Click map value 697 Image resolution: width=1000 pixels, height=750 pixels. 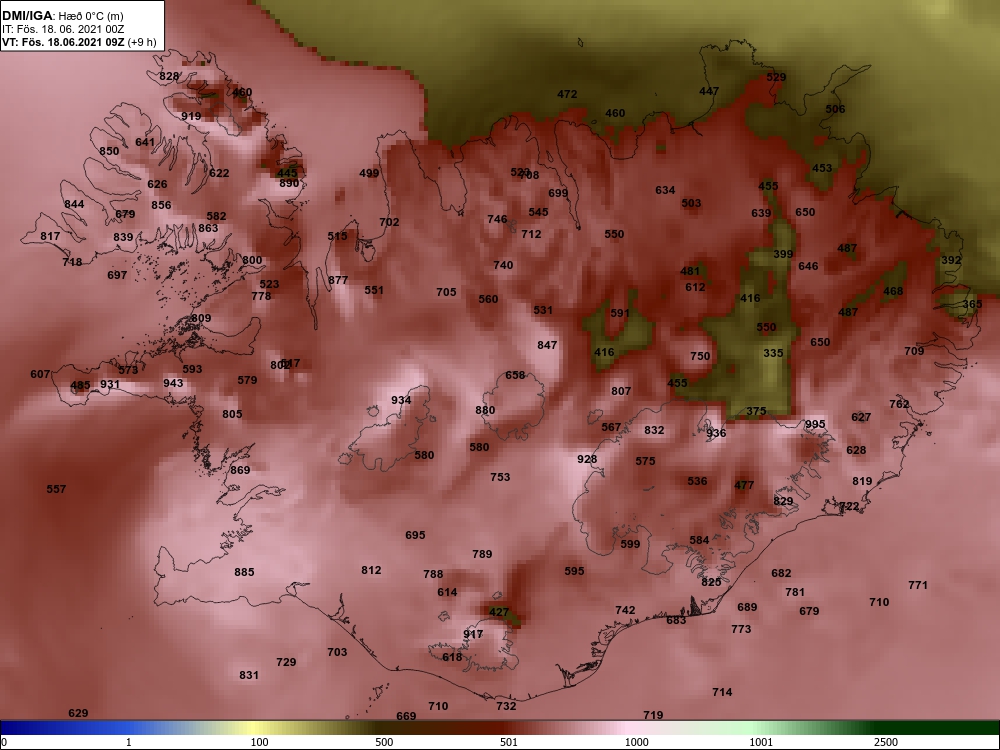pyautogui.click(x=117, y=275)
